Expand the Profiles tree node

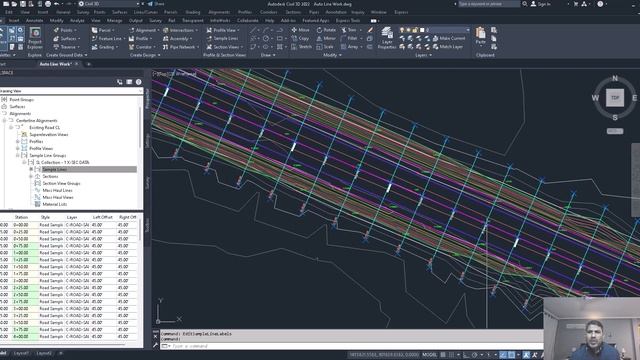tap(18, 142)
